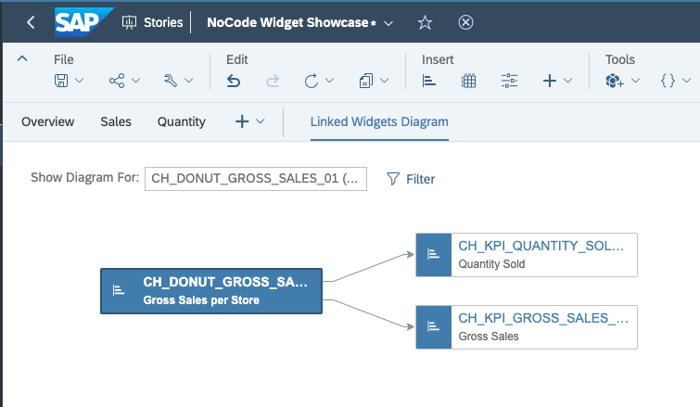Open CH_KPI_QUANTITY_SOL widget link
This screenshot has height=407, width=700.
click(x=541, y=246)
